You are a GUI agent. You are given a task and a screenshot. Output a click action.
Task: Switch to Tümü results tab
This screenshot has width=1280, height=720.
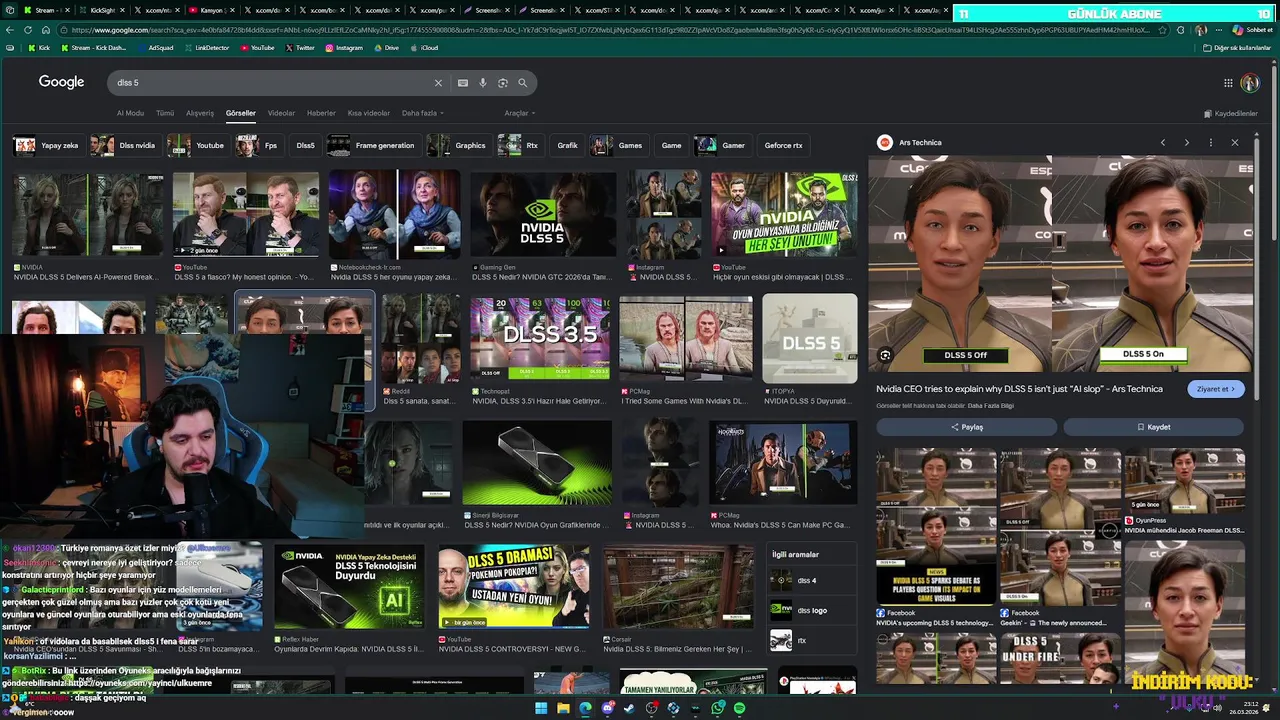[165, 113]
